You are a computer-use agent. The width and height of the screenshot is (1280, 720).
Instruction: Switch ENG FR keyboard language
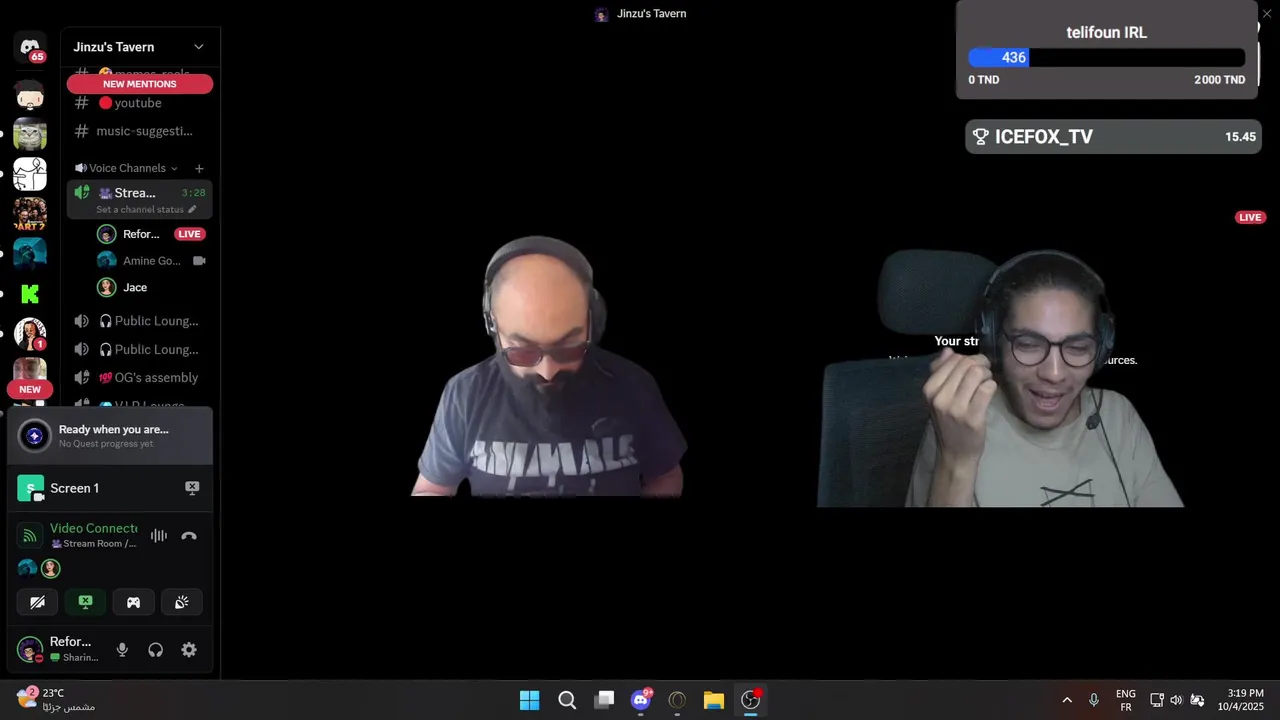pyautogui.click(x=1125, y=700)
